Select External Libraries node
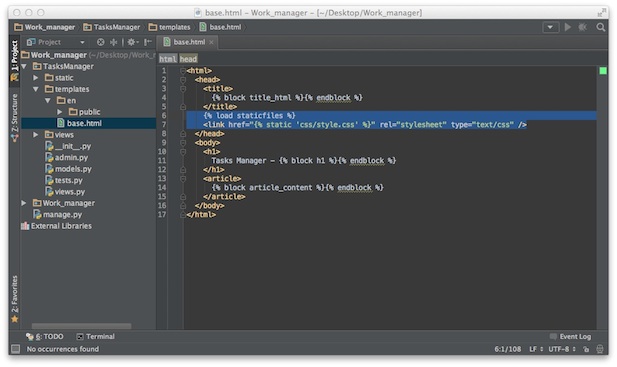The image size is (617, 367). coord(57,226)
